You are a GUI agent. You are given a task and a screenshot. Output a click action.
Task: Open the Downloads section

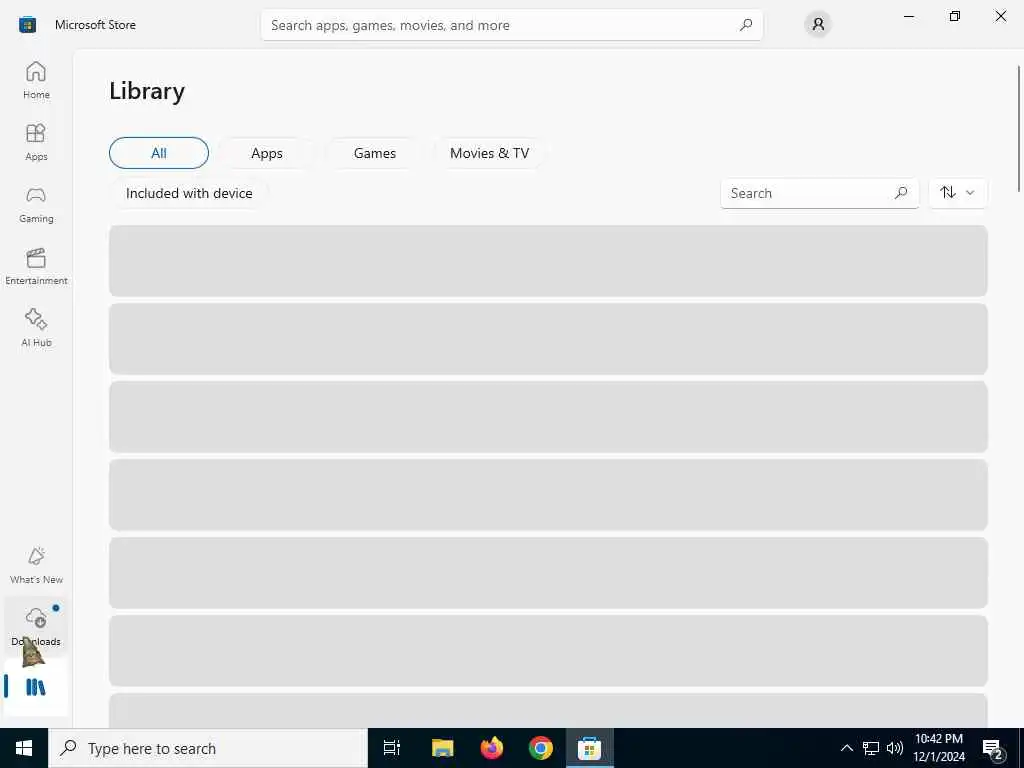36,627
